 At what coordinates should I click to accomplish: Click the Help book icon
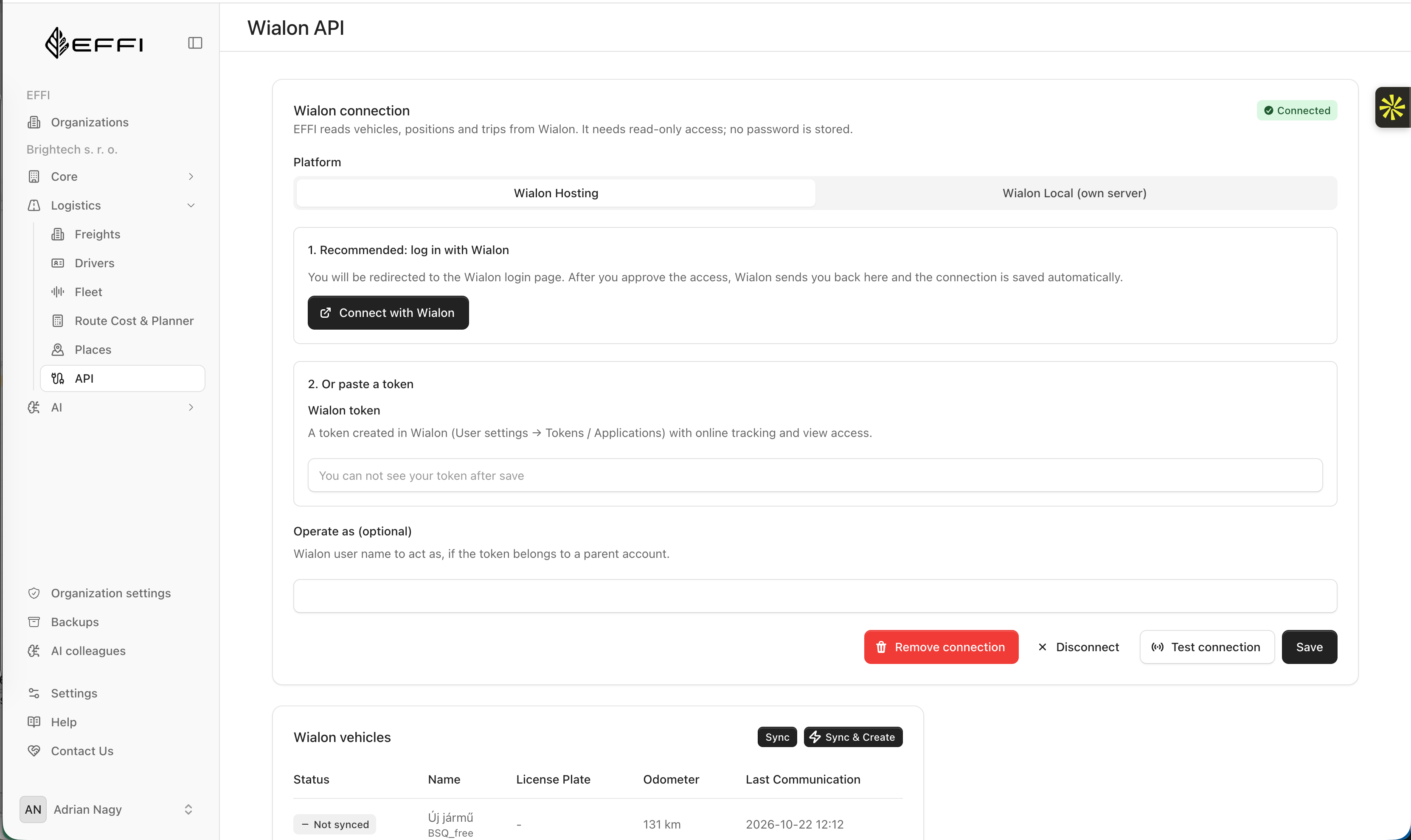pyautogui.click(x=34, y=722)
